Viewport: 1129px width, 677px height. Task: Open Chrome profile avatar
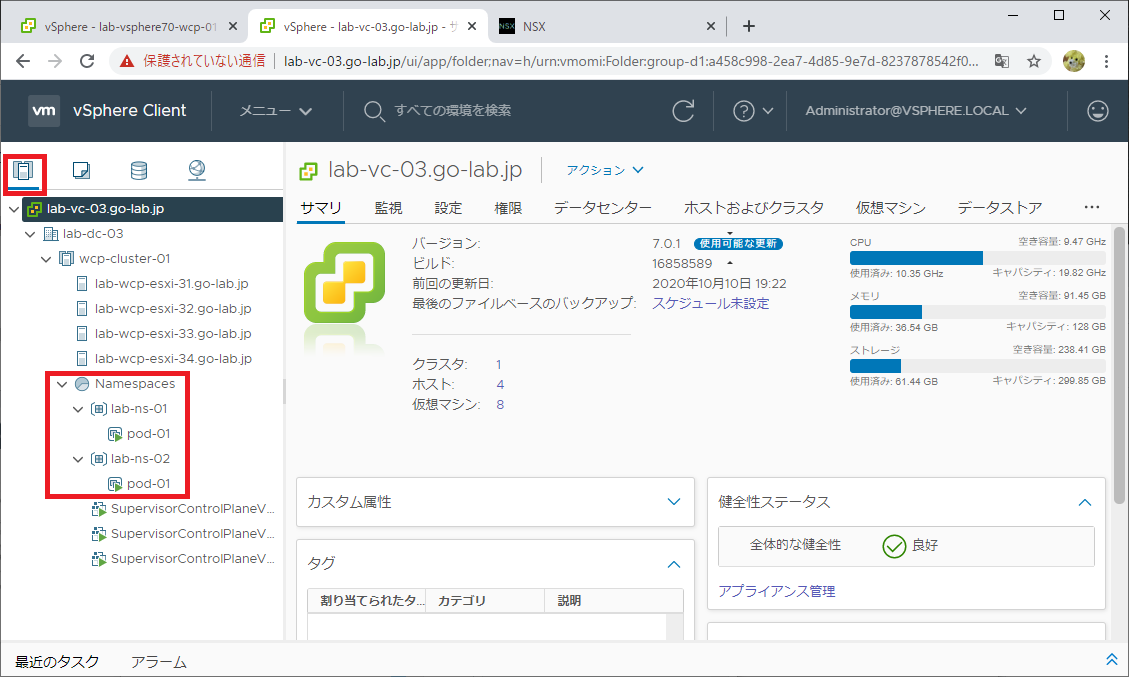(x=1074, y=61)
